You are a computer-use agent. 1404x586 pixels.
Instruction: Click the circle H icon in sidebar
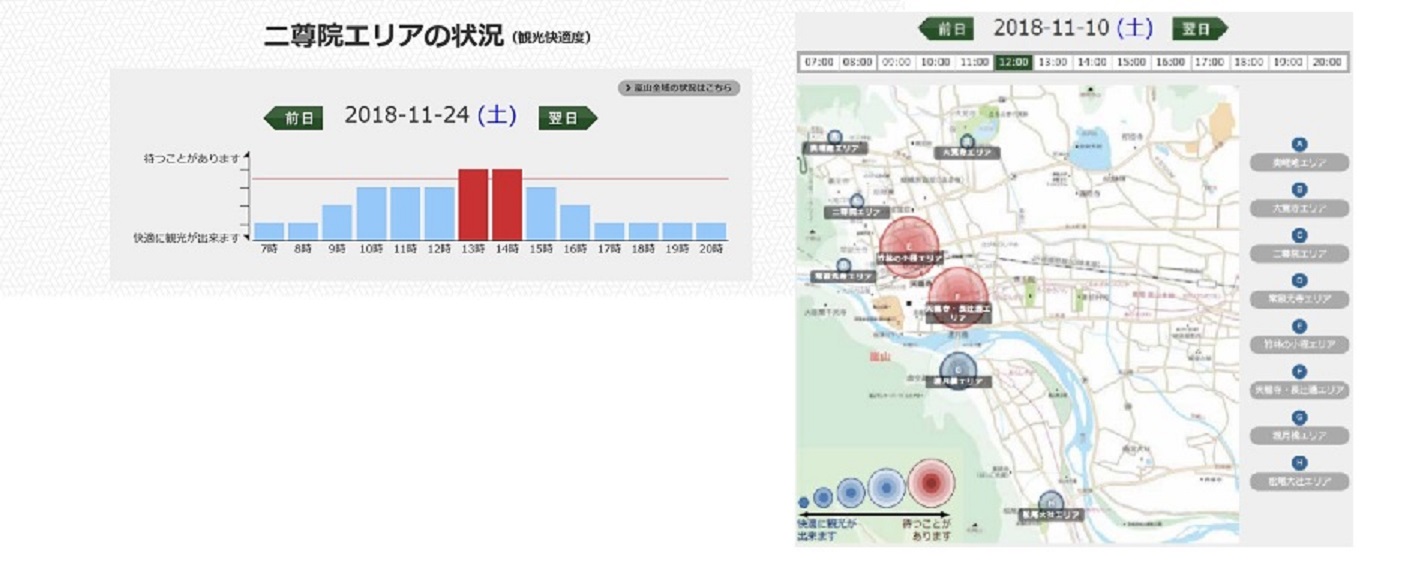tap(1299, 462)
